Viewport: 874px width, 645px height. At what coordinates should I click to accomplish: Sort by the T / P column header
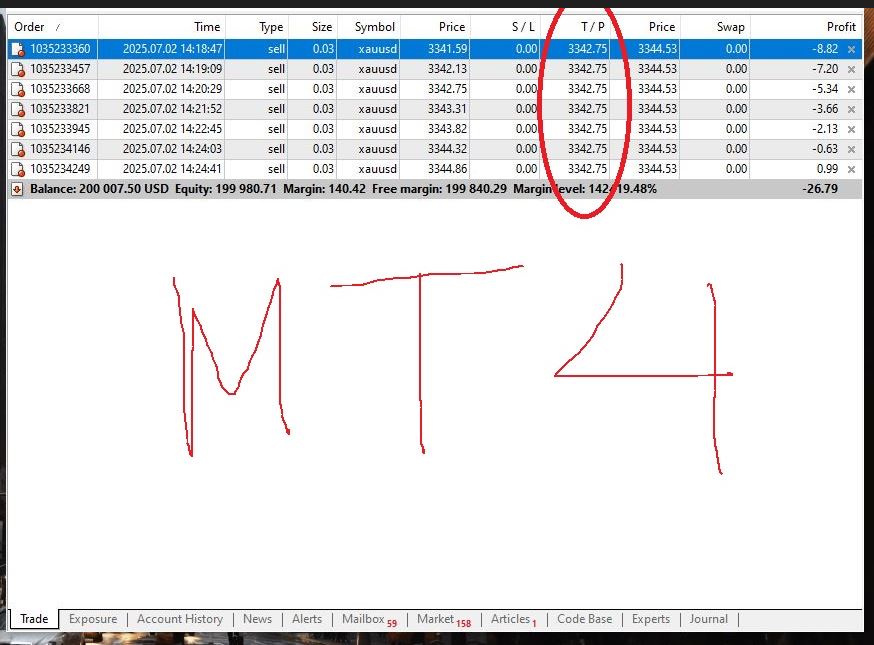pos(575,27)
